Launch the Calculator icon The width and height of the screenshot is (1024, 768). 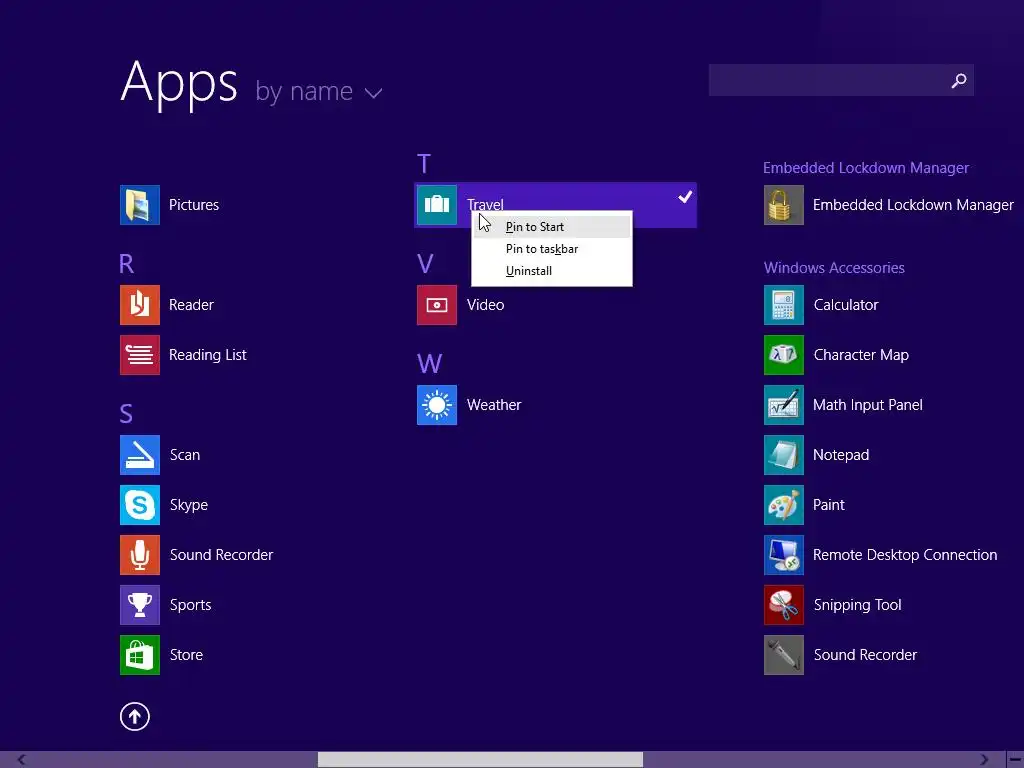coord(784,305)
